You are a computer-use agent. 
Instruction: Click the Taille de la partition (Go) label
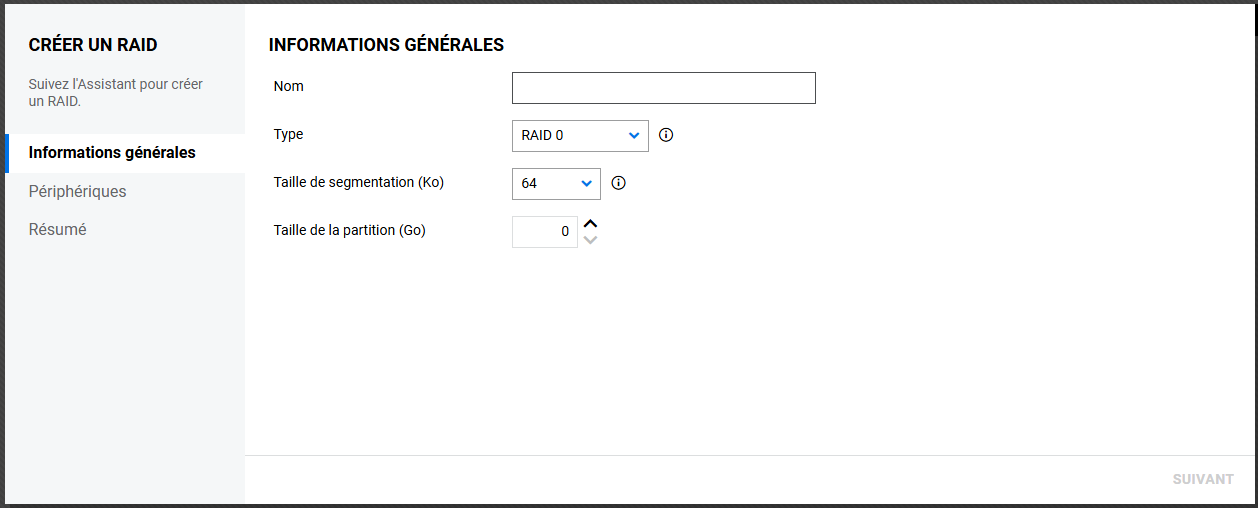point(349,230)
